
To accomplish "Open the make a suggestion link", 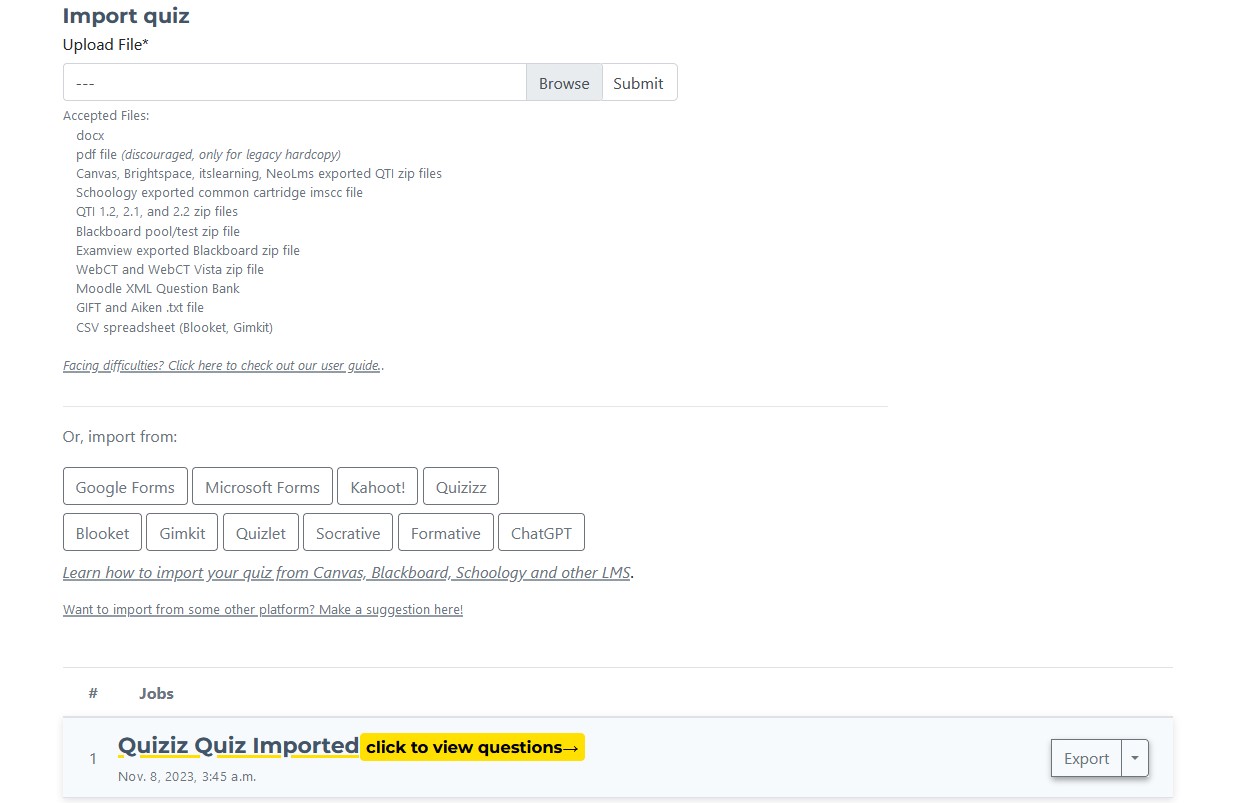I will click(x=263, y=610).
